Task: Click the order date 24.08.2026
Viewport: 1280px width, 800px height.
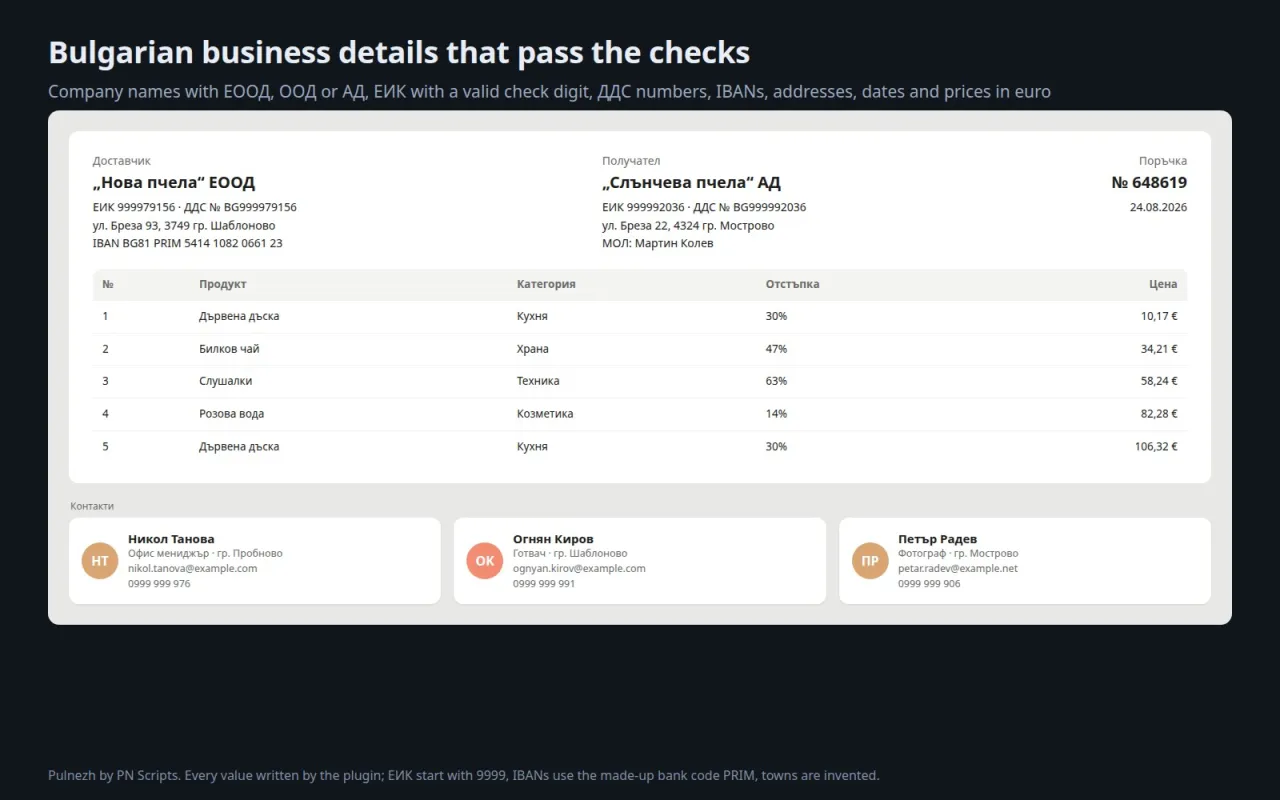Action: point(1159,207)
